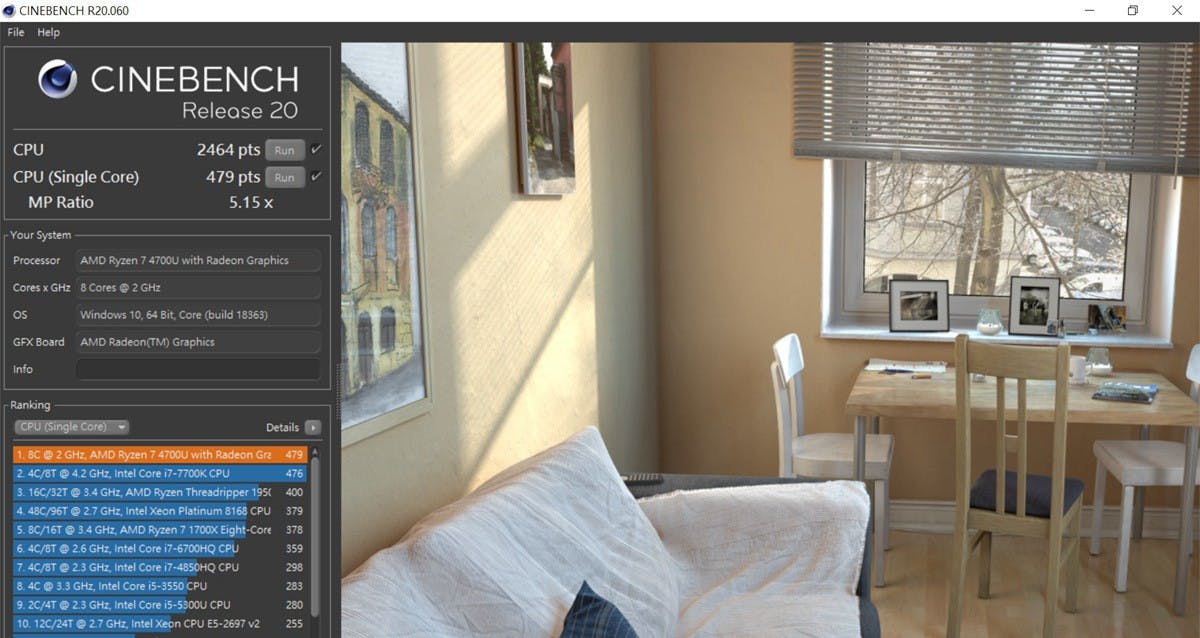
Task: Select ranking row Intel Core i7-7700K
Action: [160, 473]
